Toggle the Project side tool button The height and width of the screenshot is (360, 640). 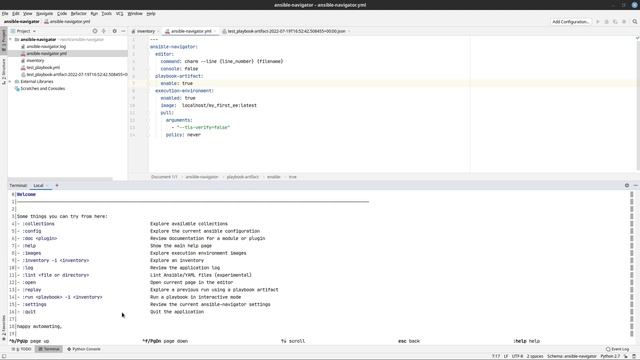(x=4, y=40)
